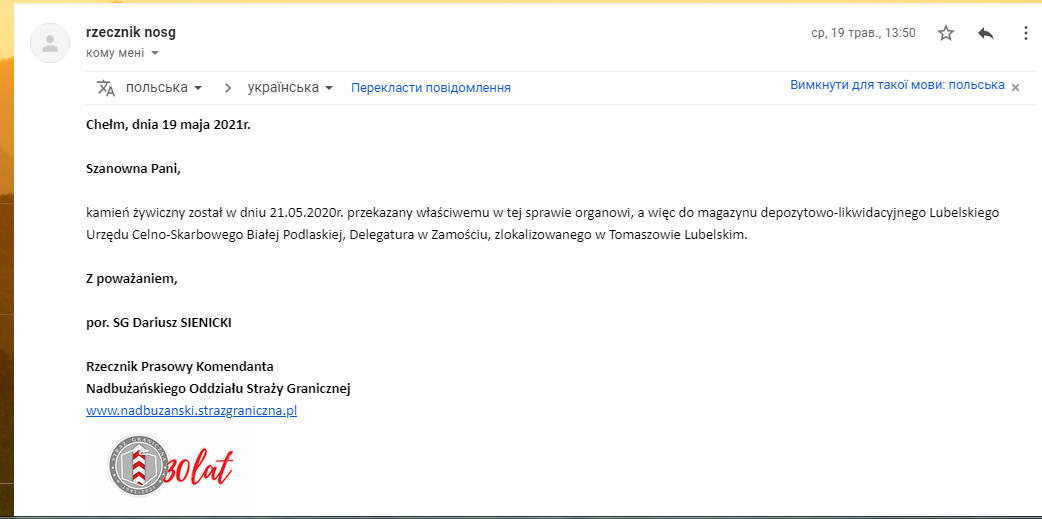Click the sender's profile avatar
The width and height of the screenshot is (1042, 519).
pos(50,43)
